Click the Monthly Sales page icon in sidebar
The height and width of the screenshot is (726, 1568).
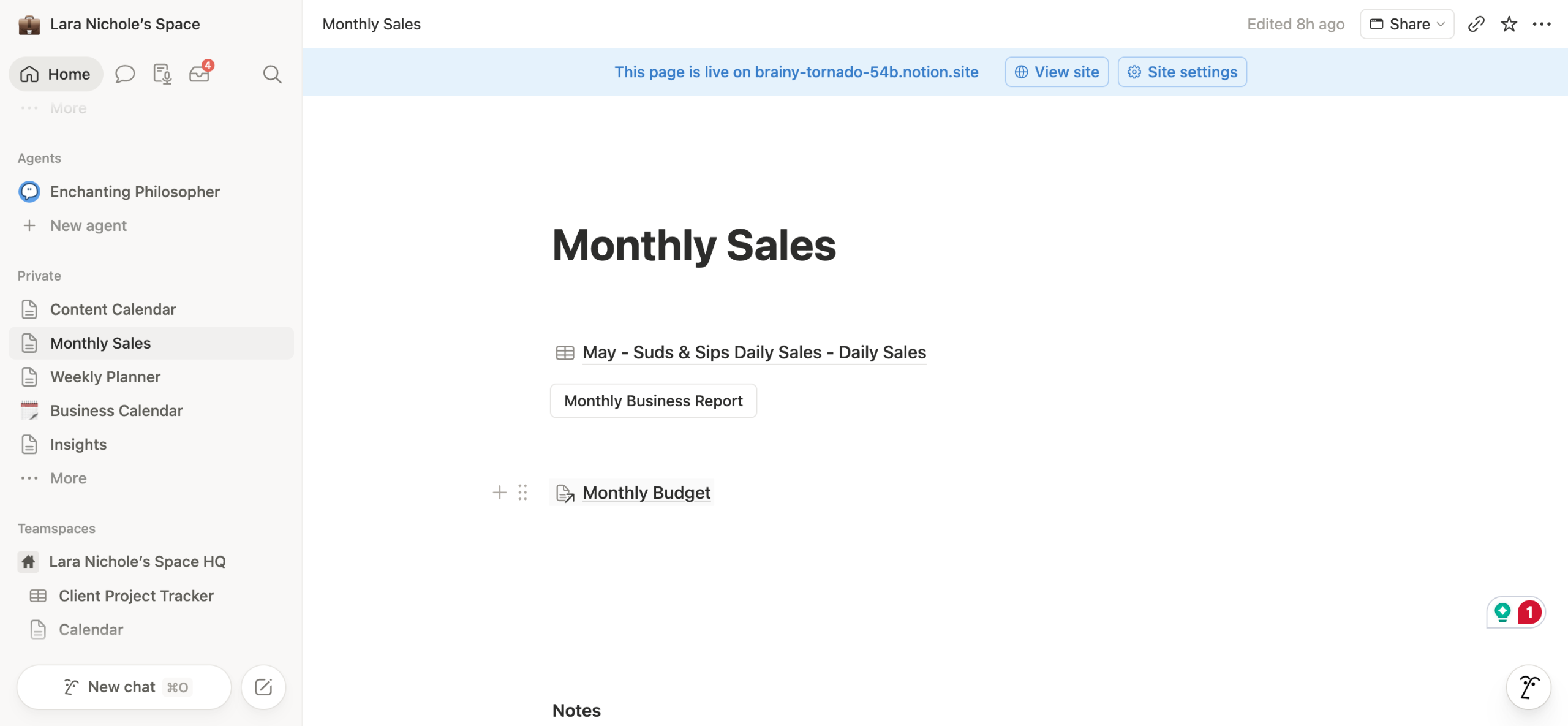pos(29,343)
